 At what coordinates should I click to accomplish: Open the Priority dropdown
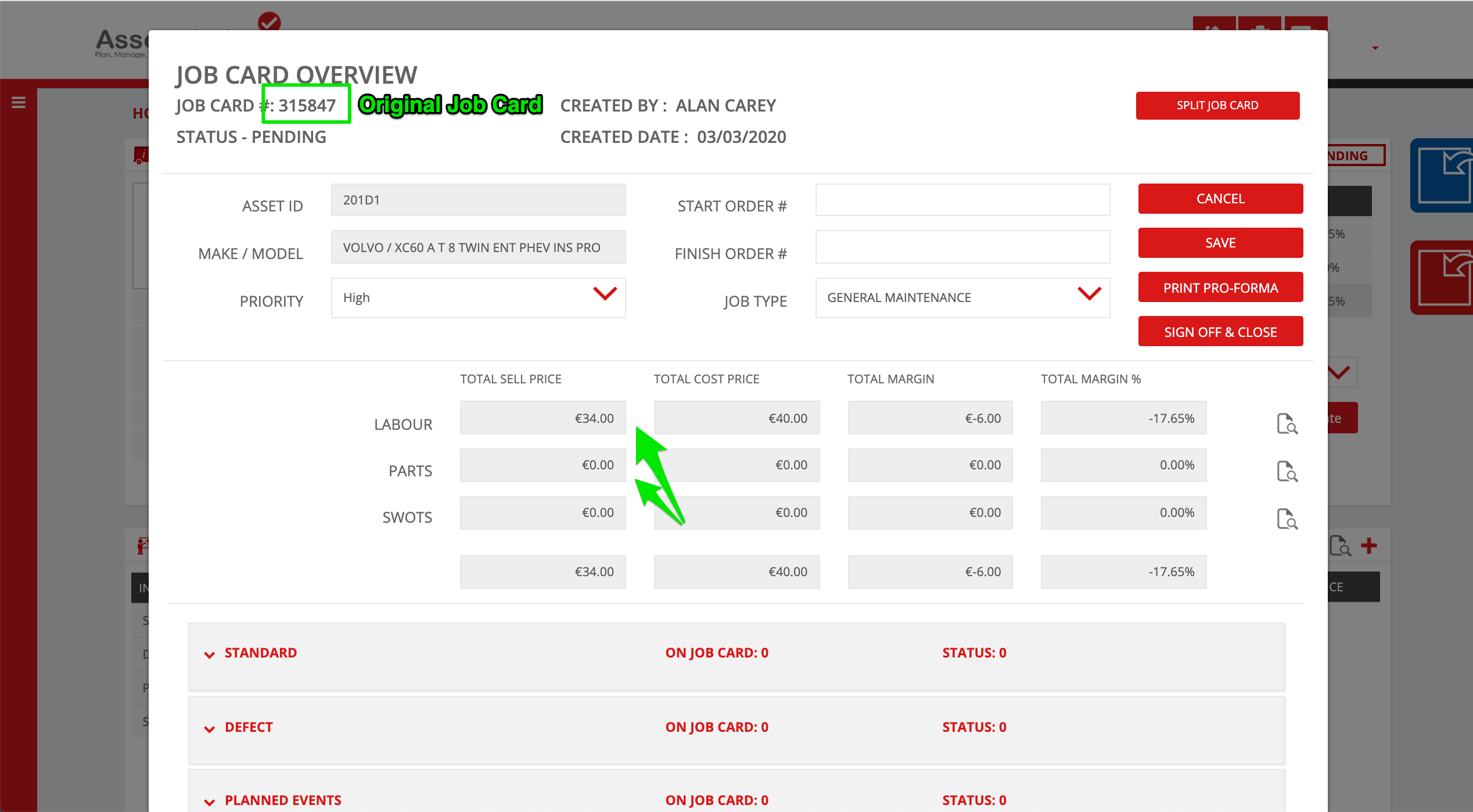(478, 297)
